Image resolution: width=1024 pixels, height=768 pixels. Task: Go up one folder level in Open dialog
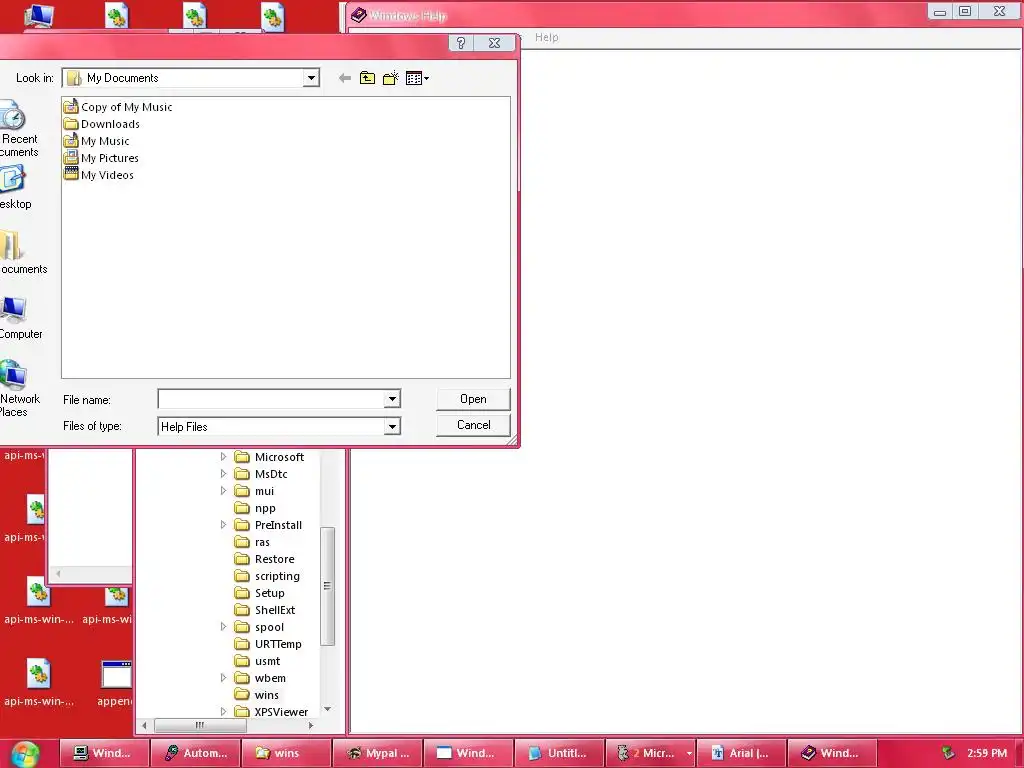point(368,78)
